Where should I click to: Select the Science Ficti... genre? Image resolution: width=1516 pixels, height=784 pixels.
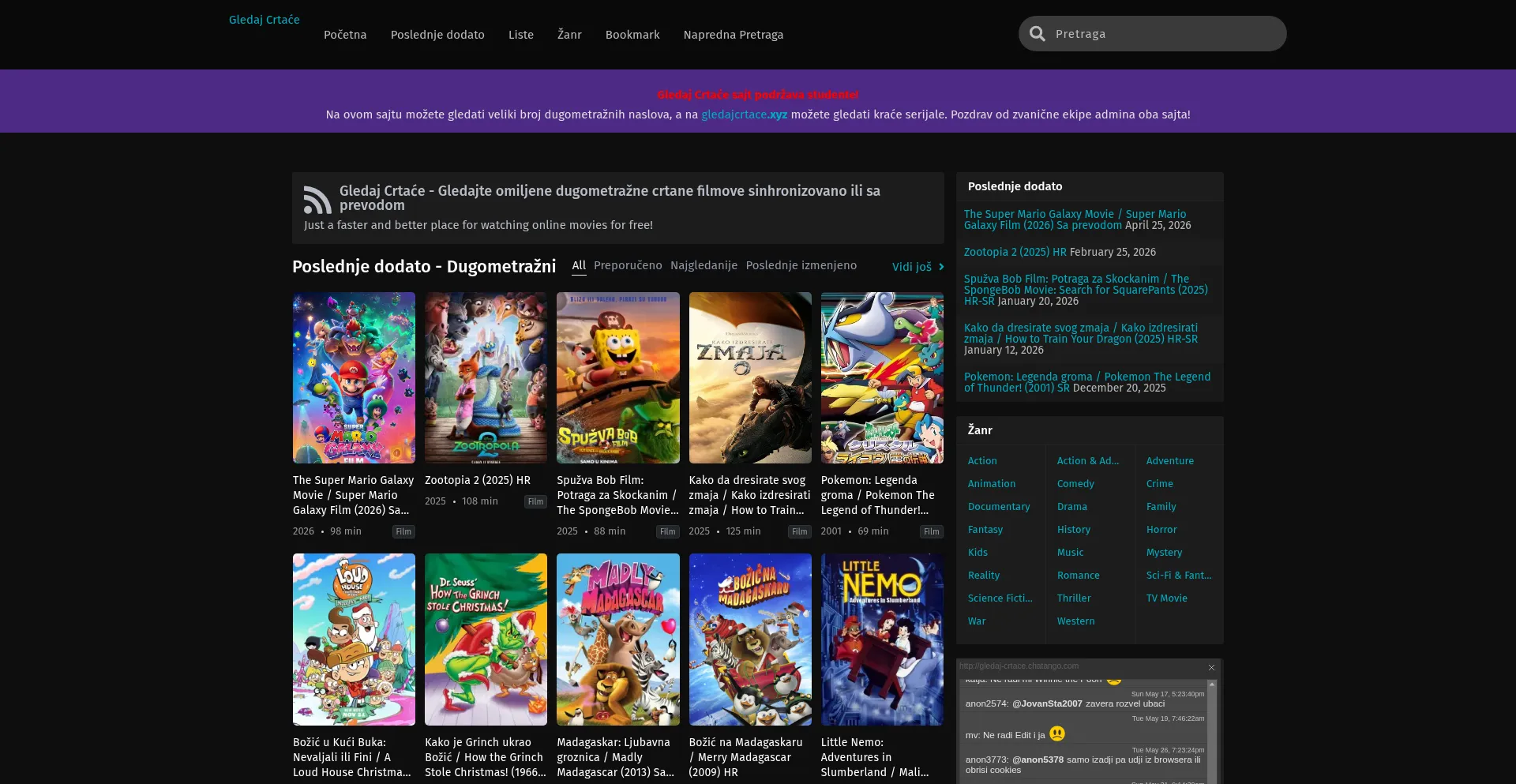click(1000, 598)
